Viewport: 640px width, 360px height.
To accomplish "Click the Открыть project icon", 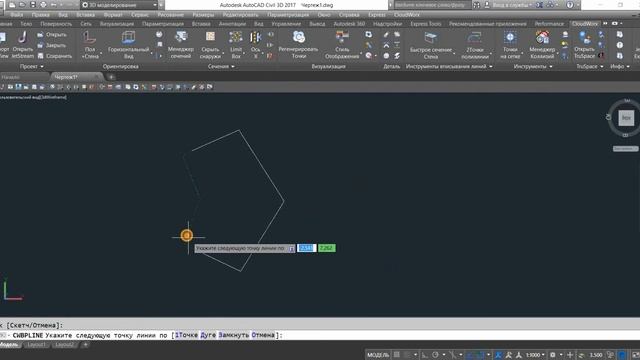I will click(40, 35).
